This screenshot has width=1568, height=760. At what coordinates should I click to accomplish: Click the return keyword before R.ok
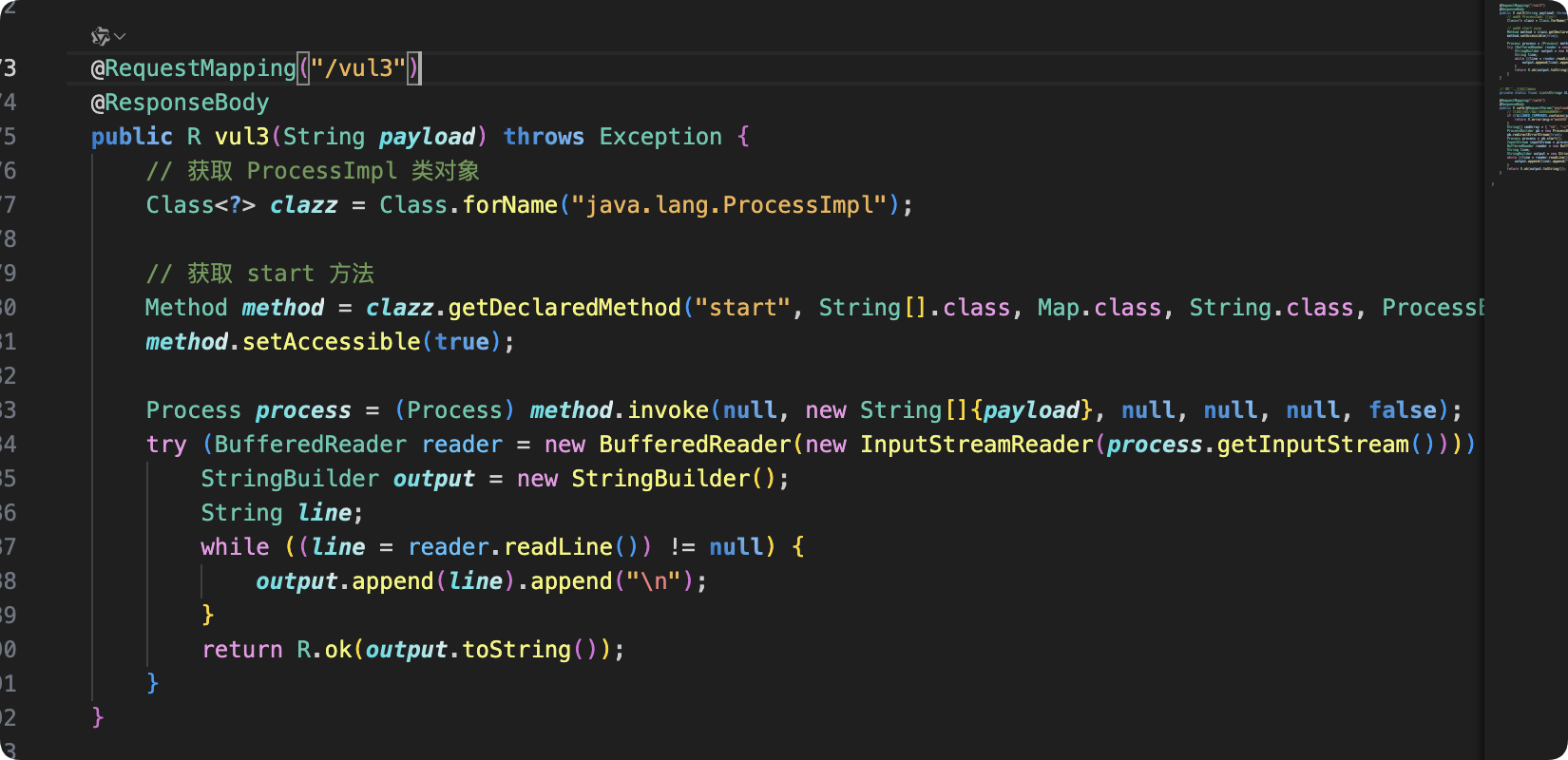[x=242, y=650]
